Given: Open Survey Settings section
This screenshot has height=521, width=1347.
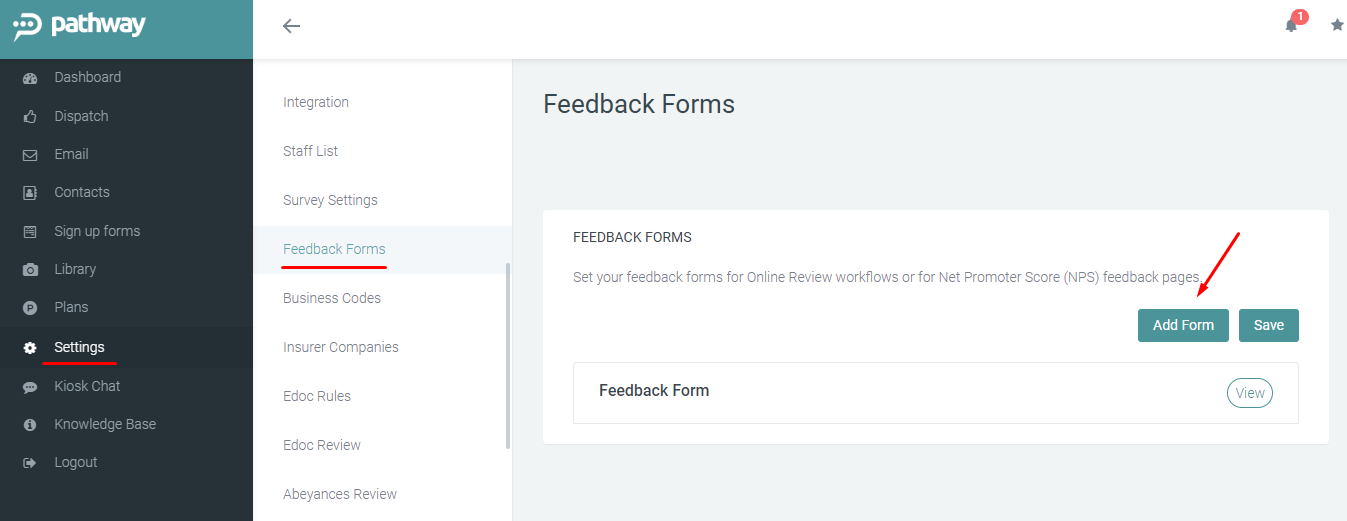Looking at the screenshot, I should 330,200.
